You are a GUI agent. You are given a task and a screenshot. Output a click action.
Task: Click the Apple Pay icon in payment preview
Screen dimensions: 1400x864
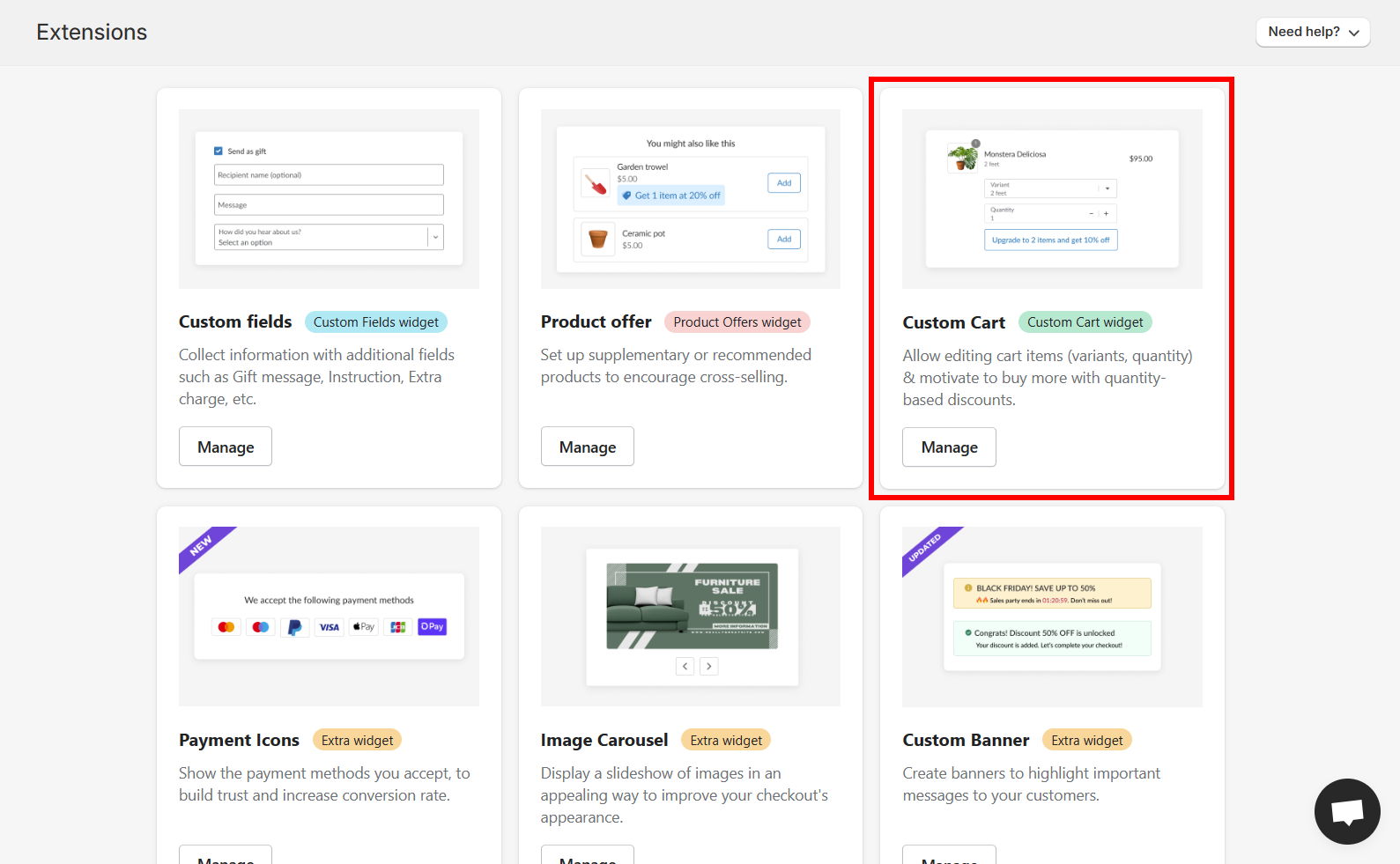coord(364,627)
